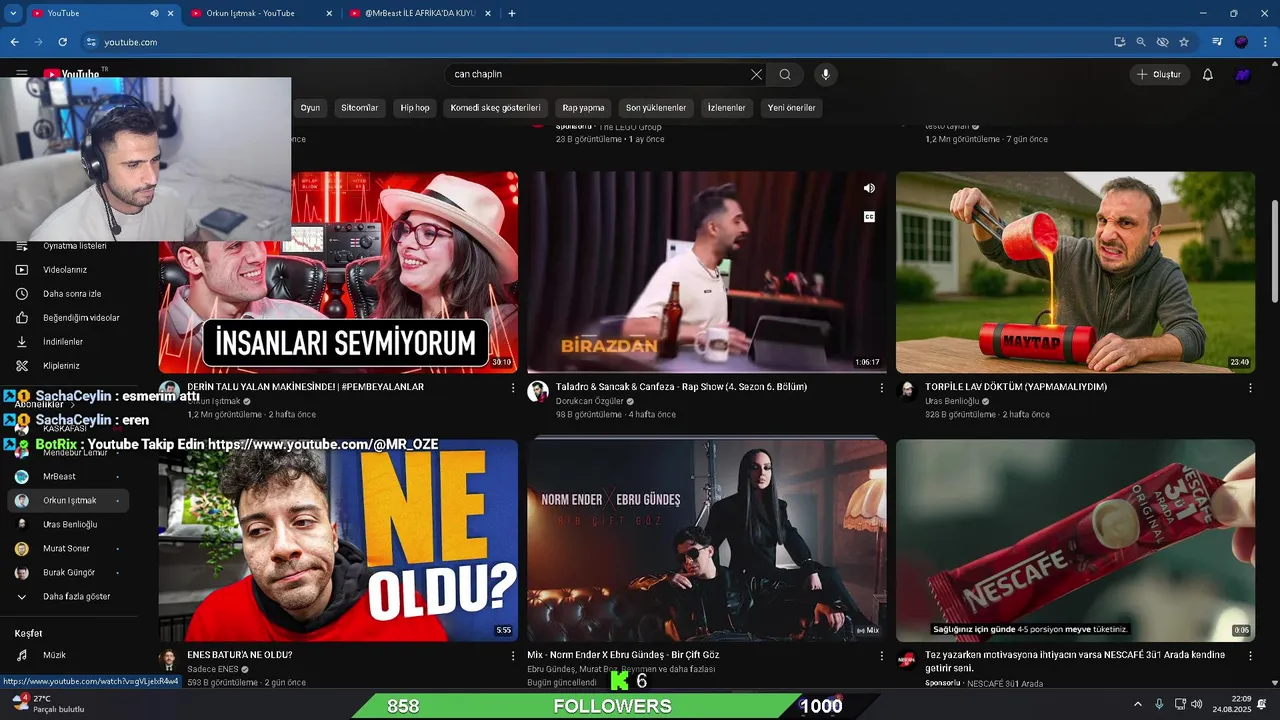Open options menu for ENES BATUR'A NE OLDU
Screen dimensions: 1280x720
(513, 656)
